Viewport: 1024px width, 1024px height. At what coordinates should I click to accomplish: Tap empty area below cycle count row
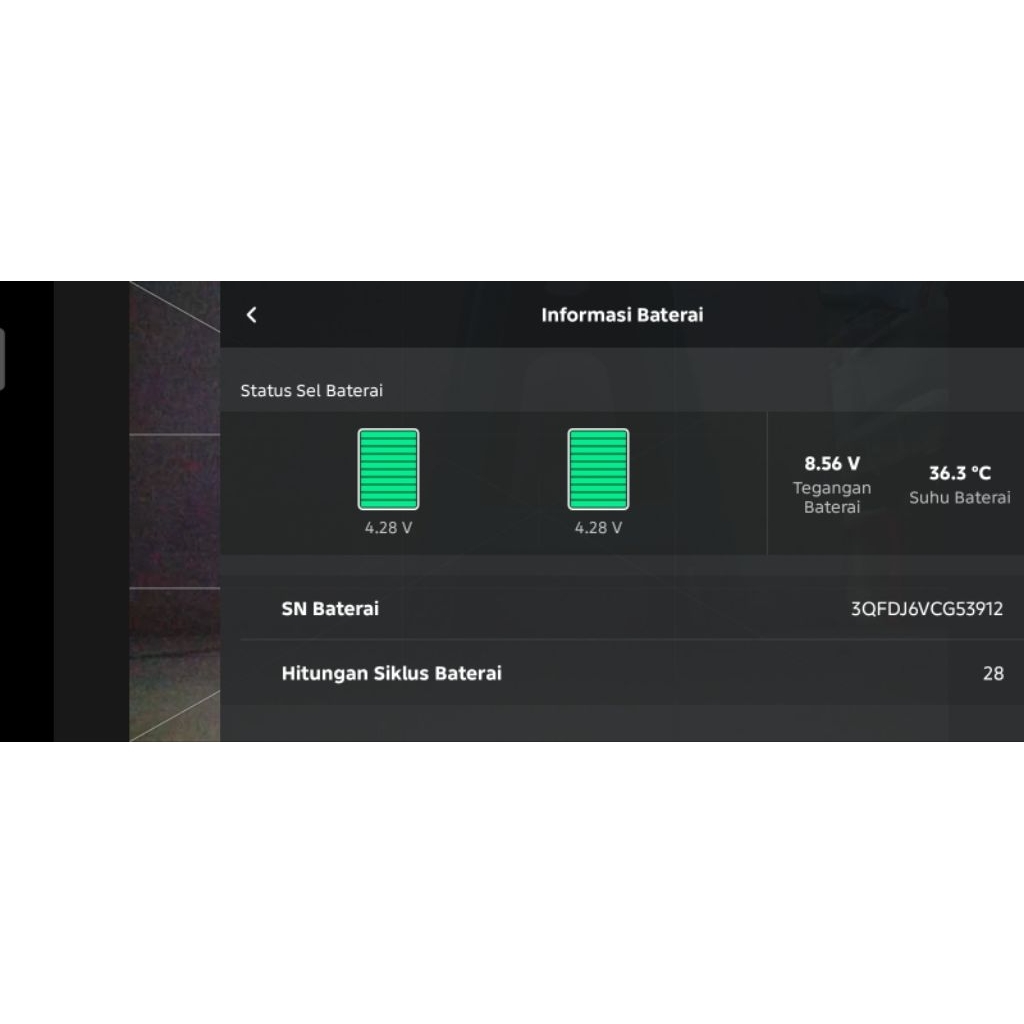pos(622,724)
